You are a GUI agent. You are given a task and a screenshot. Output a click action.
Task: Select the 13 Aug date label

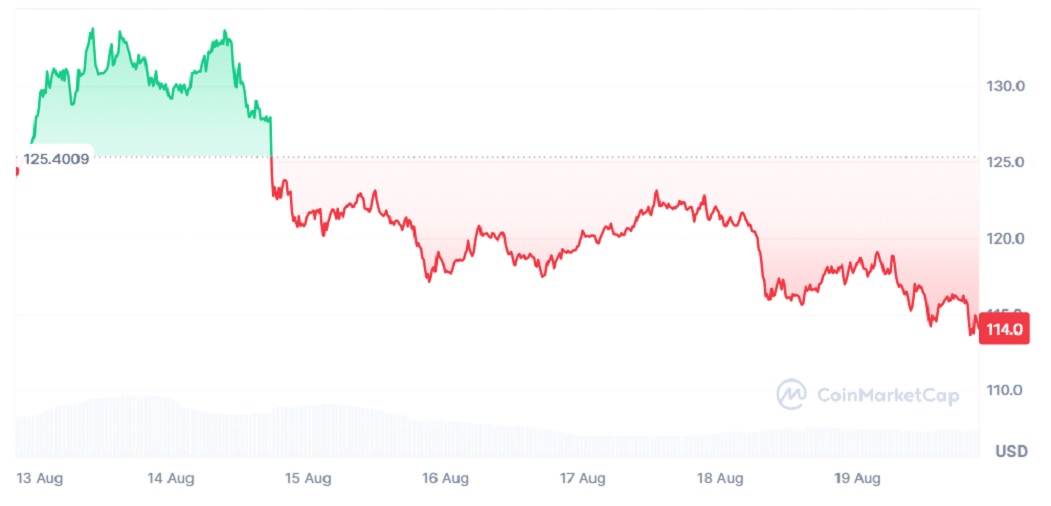point(40,478)
